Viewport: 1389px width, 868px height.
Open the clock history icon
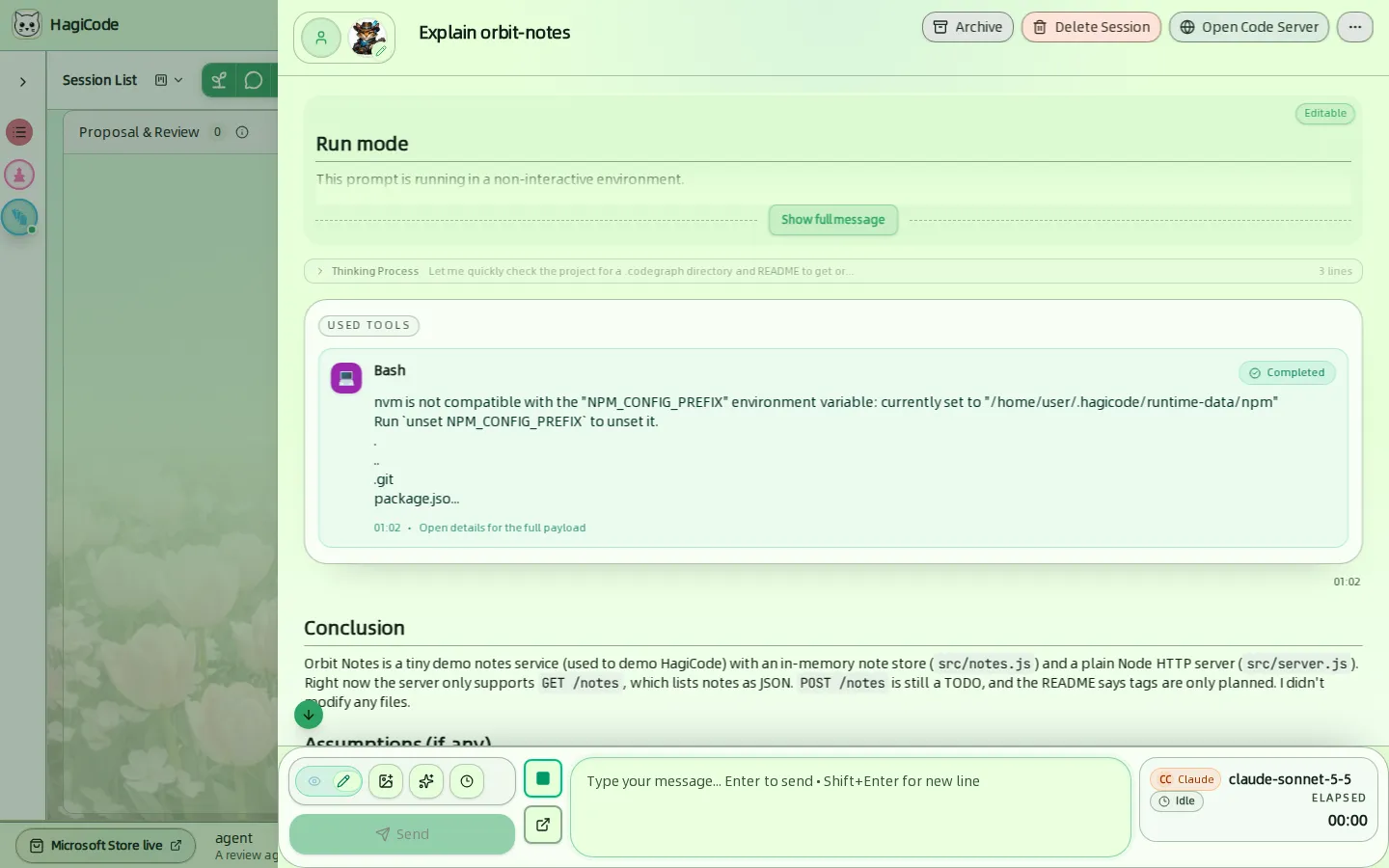[x=467, y=781]
